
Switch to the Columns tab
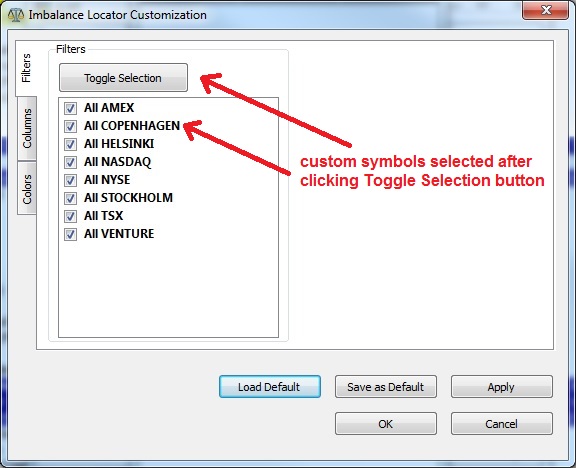(27, 128)
